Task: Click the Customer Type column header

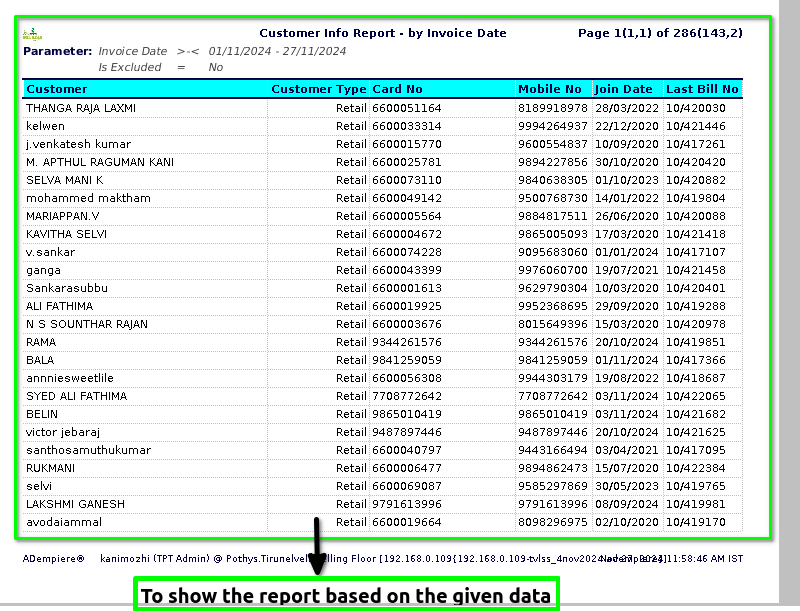Action: [319, 89]
